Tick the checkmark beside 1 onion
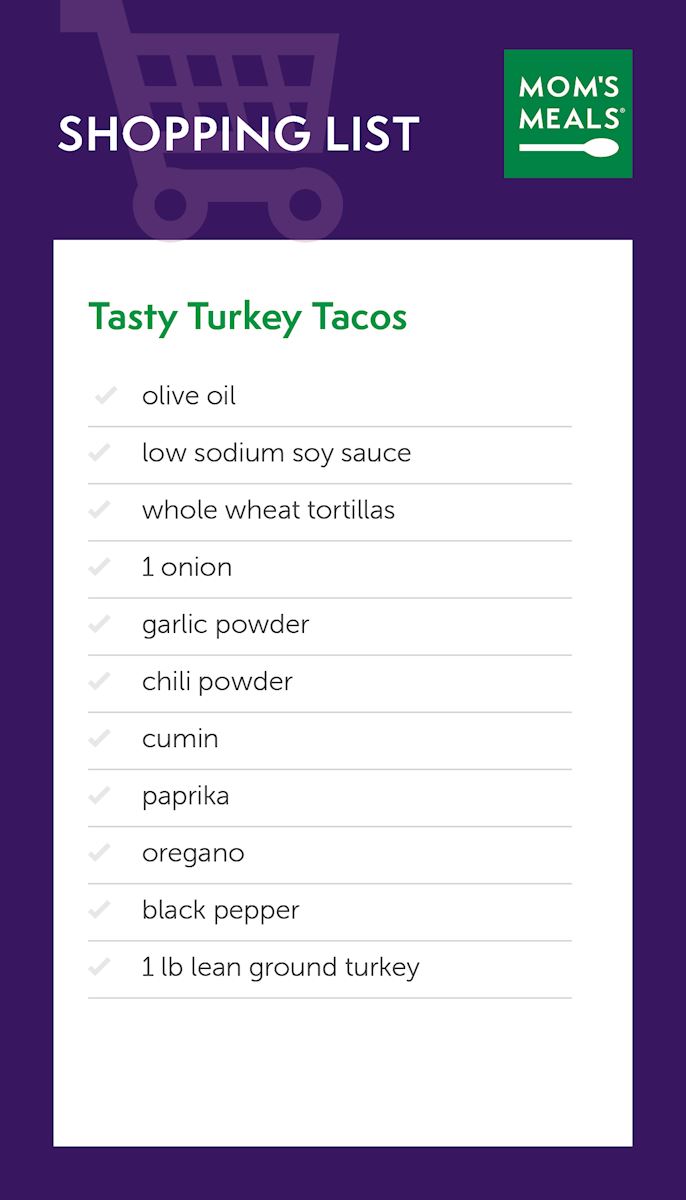 point(102,567)
